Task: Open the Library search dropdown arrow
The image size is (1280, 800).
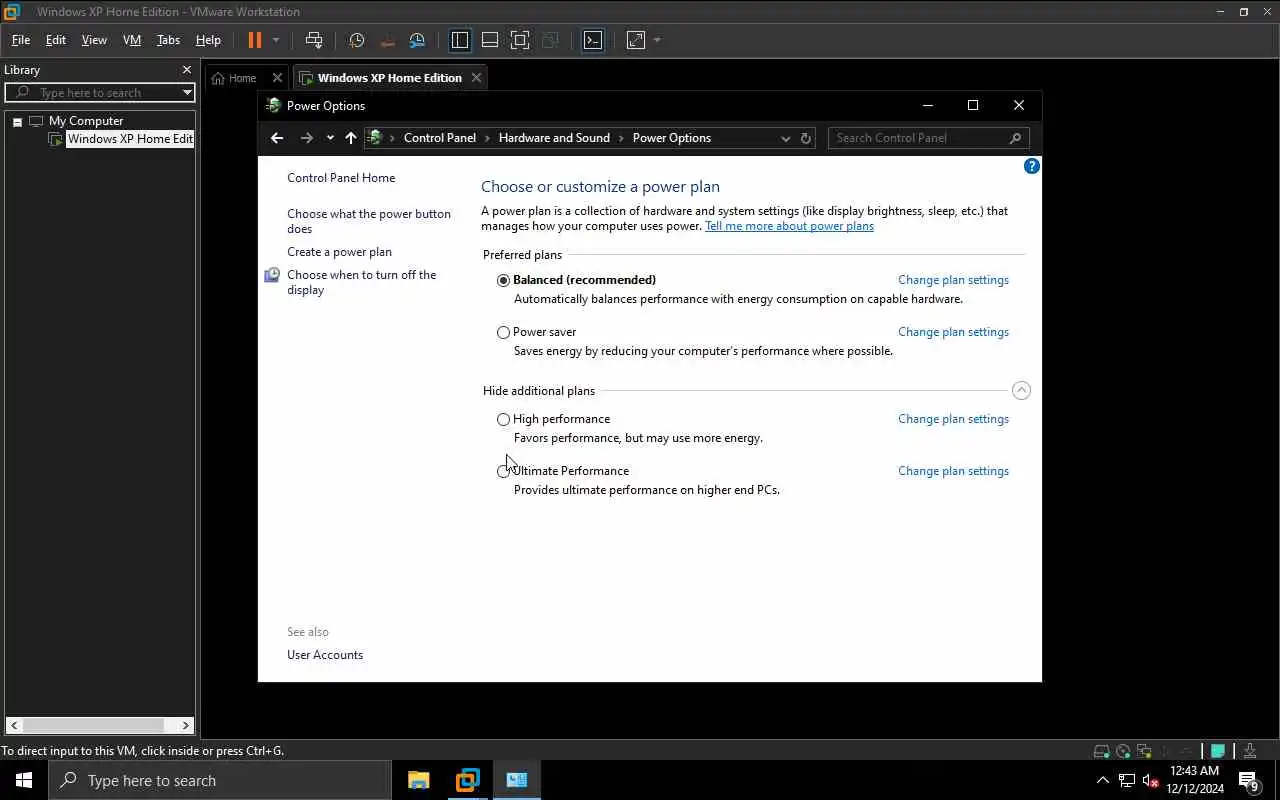Action: click(x=187, y=93)
